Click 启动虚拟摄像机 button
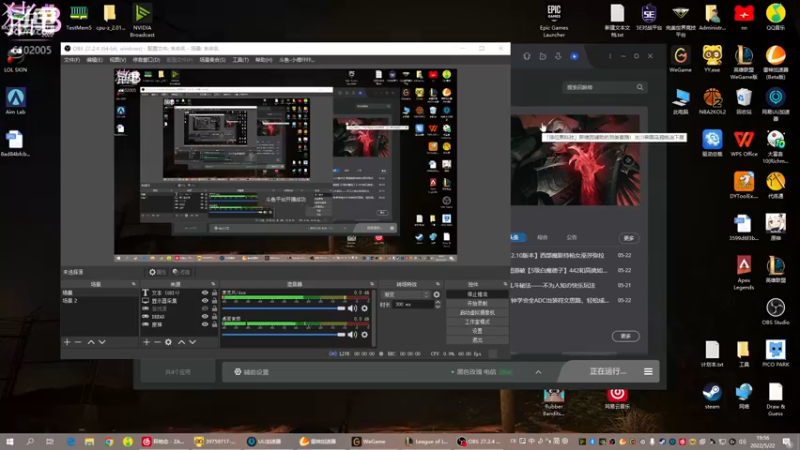 click(477, 313)
